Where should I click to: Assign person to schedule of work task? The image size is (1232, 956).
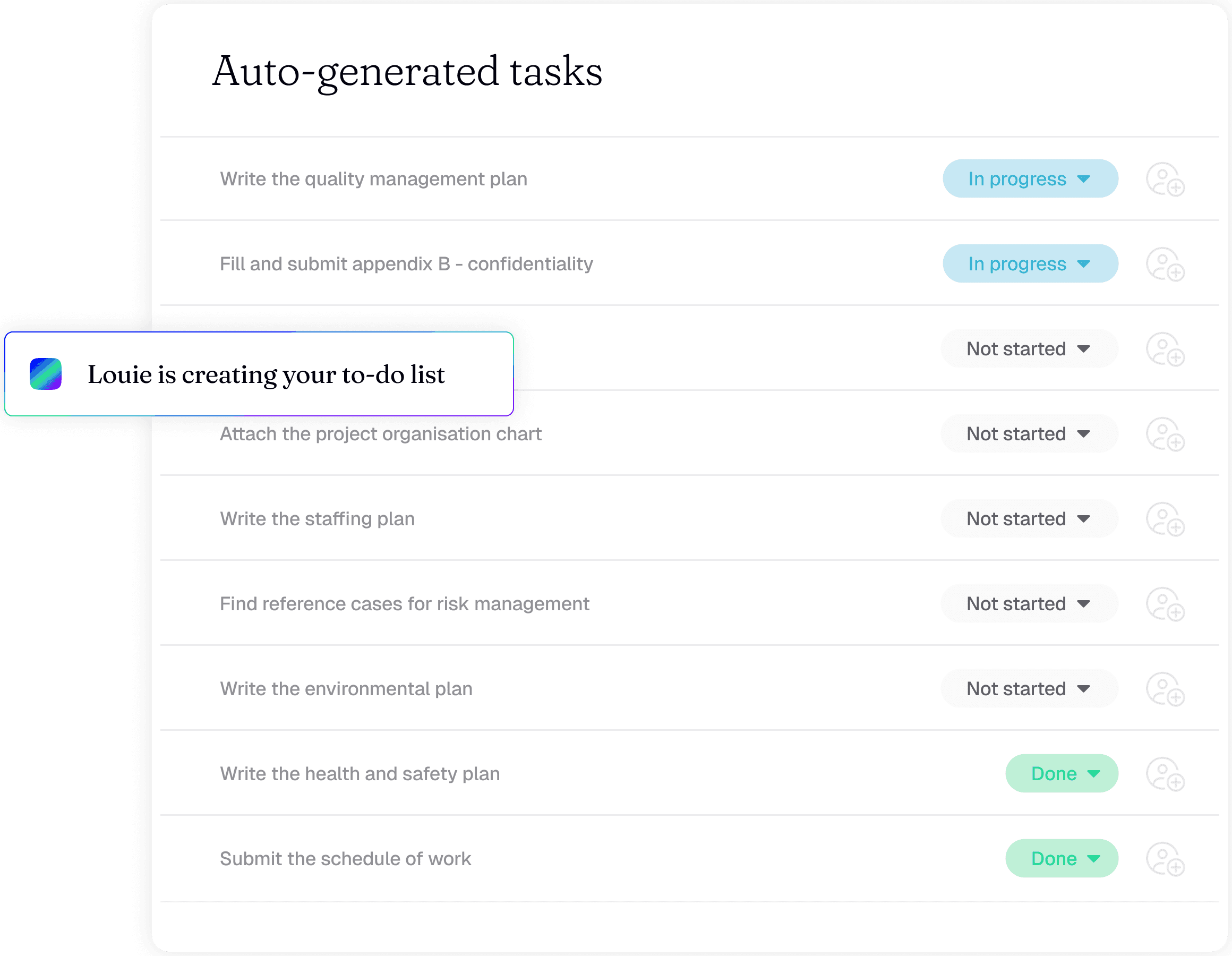point(1165,859)
